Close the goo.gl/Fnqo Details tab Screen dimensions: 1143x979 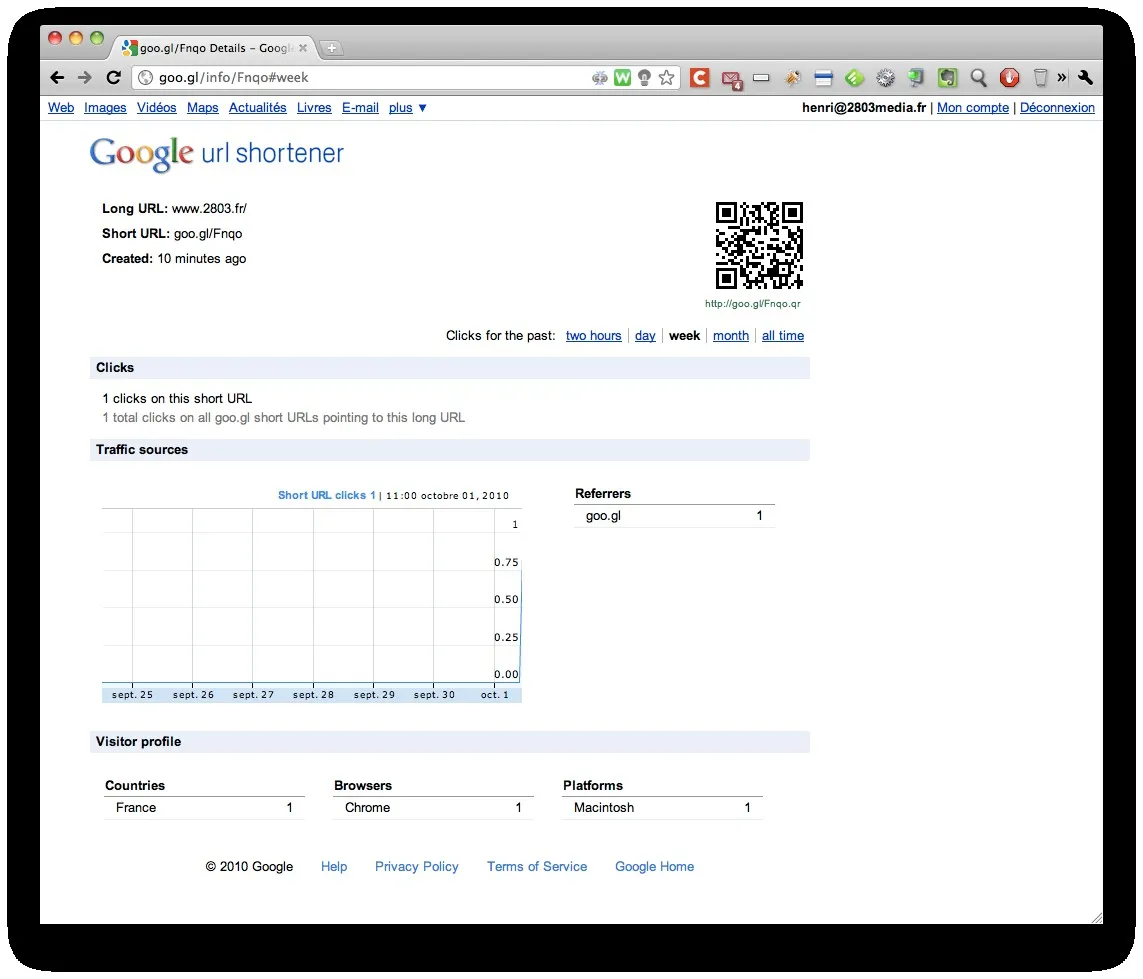point(303,48)
